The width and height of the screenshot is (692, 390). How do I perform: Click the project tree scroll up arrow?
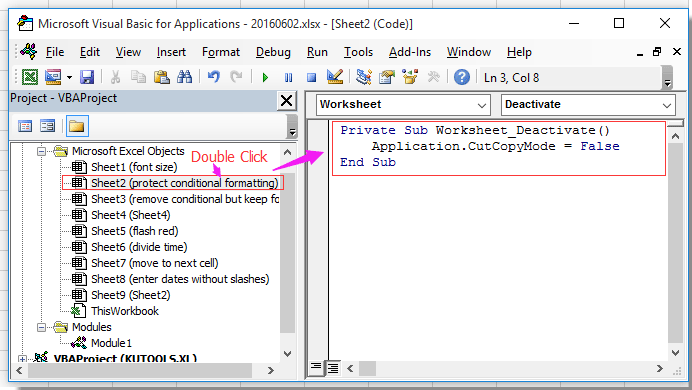[287, 152]
